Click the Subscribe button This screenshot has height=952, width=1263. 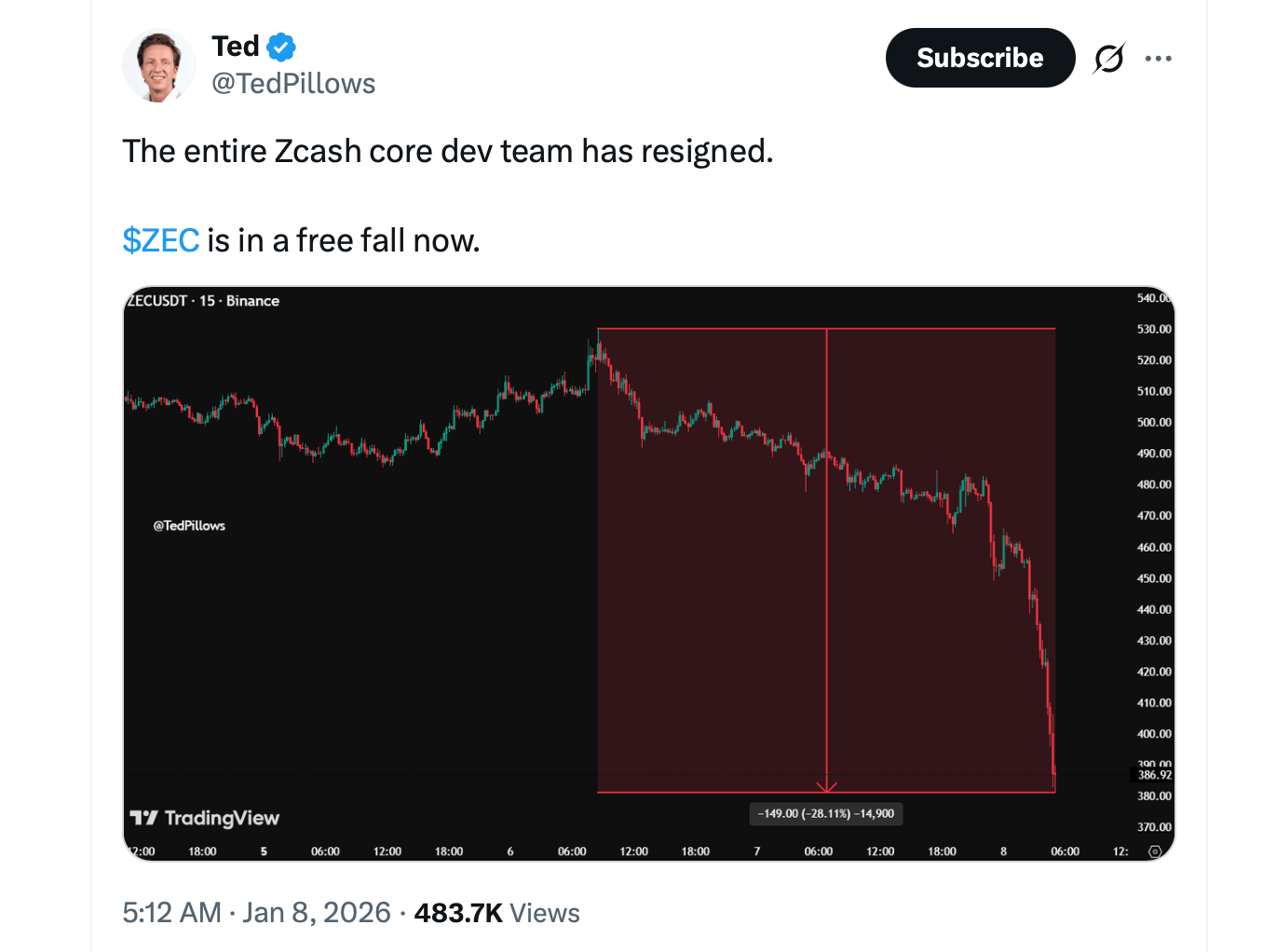coord(980,57)
